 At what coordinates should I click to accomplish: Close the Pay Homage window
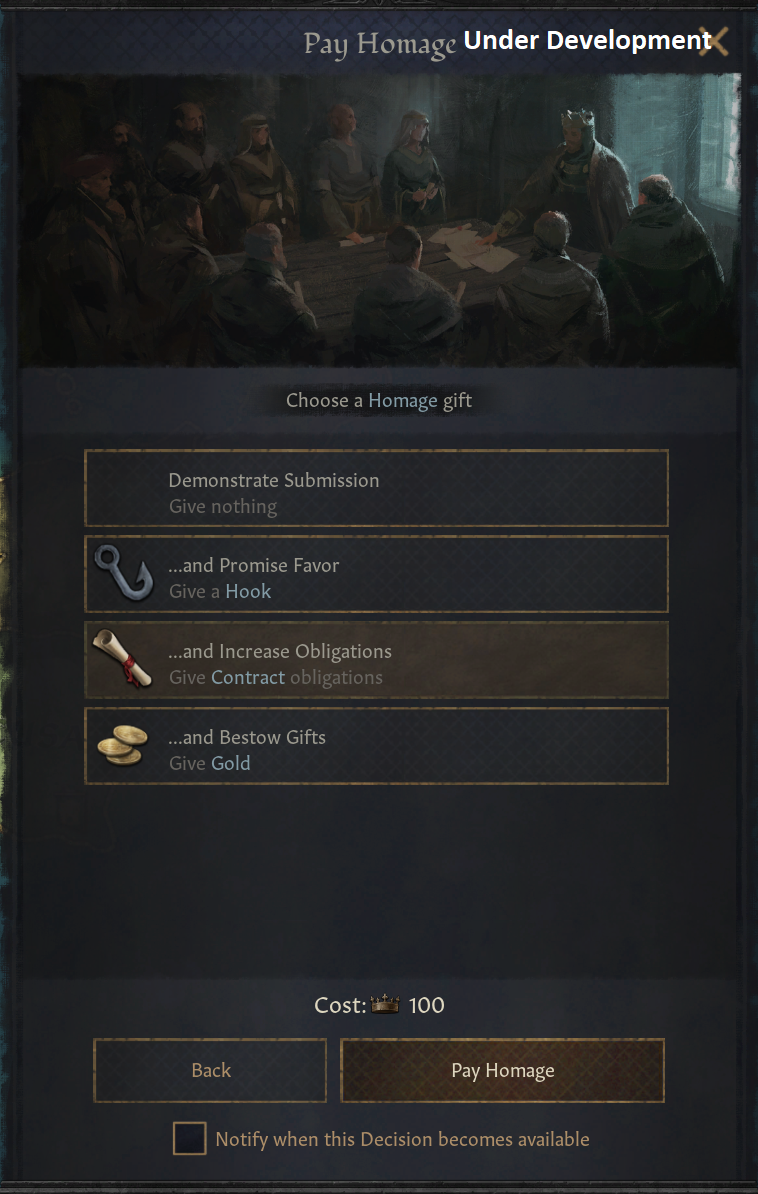pos(716,41)
